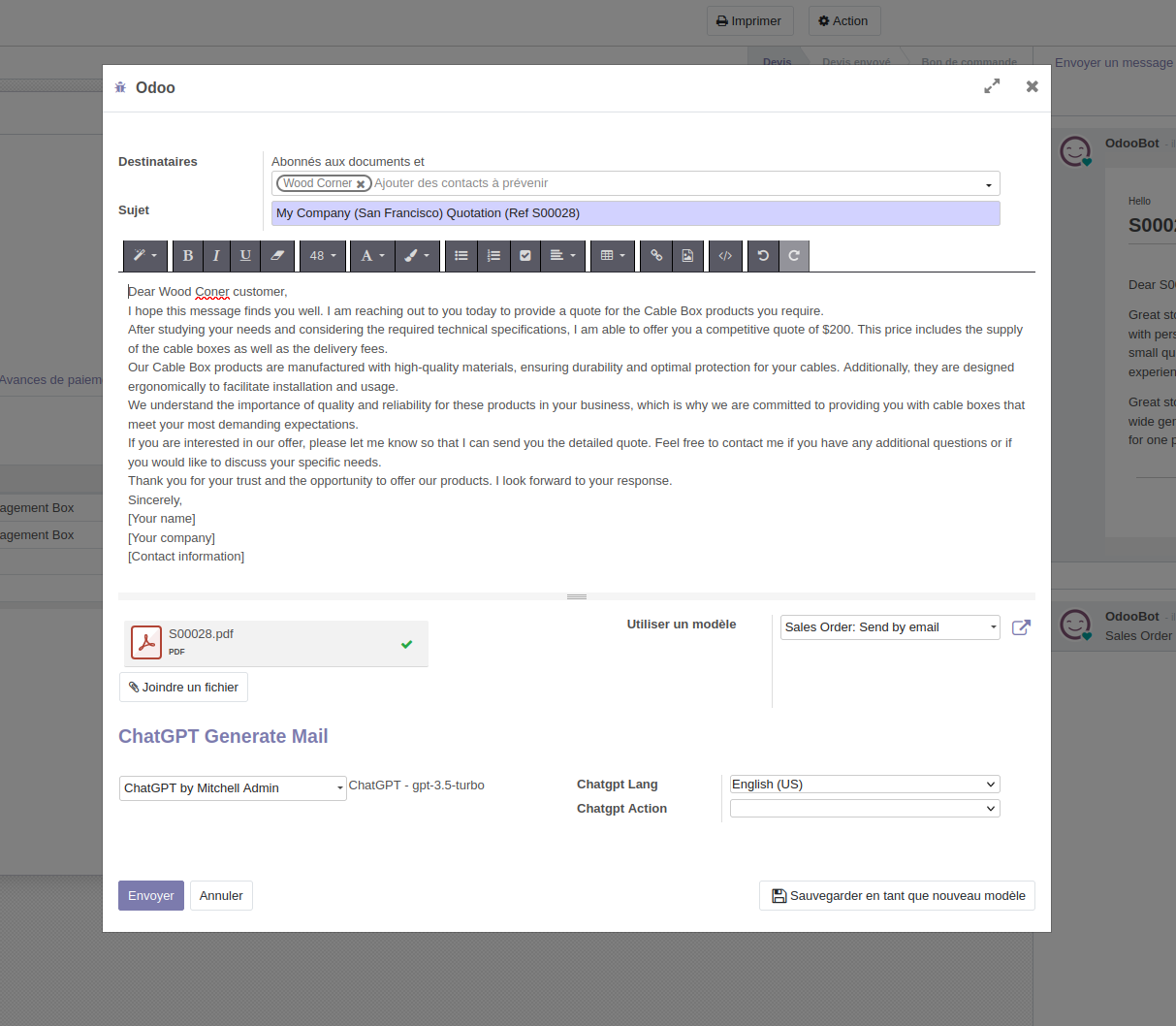Click the Utiliser un modèle label
The width and height of the screenshot is (1176, 1026).
click(x=682, y=625)
